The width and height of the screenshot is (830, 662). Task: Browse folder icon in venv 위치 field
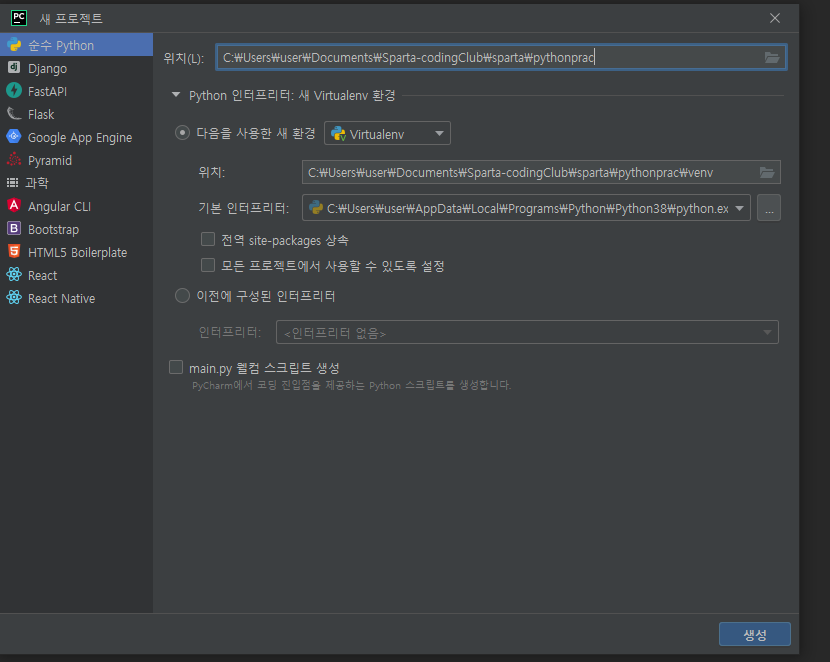pyautogui.click(x=767, y=173)
